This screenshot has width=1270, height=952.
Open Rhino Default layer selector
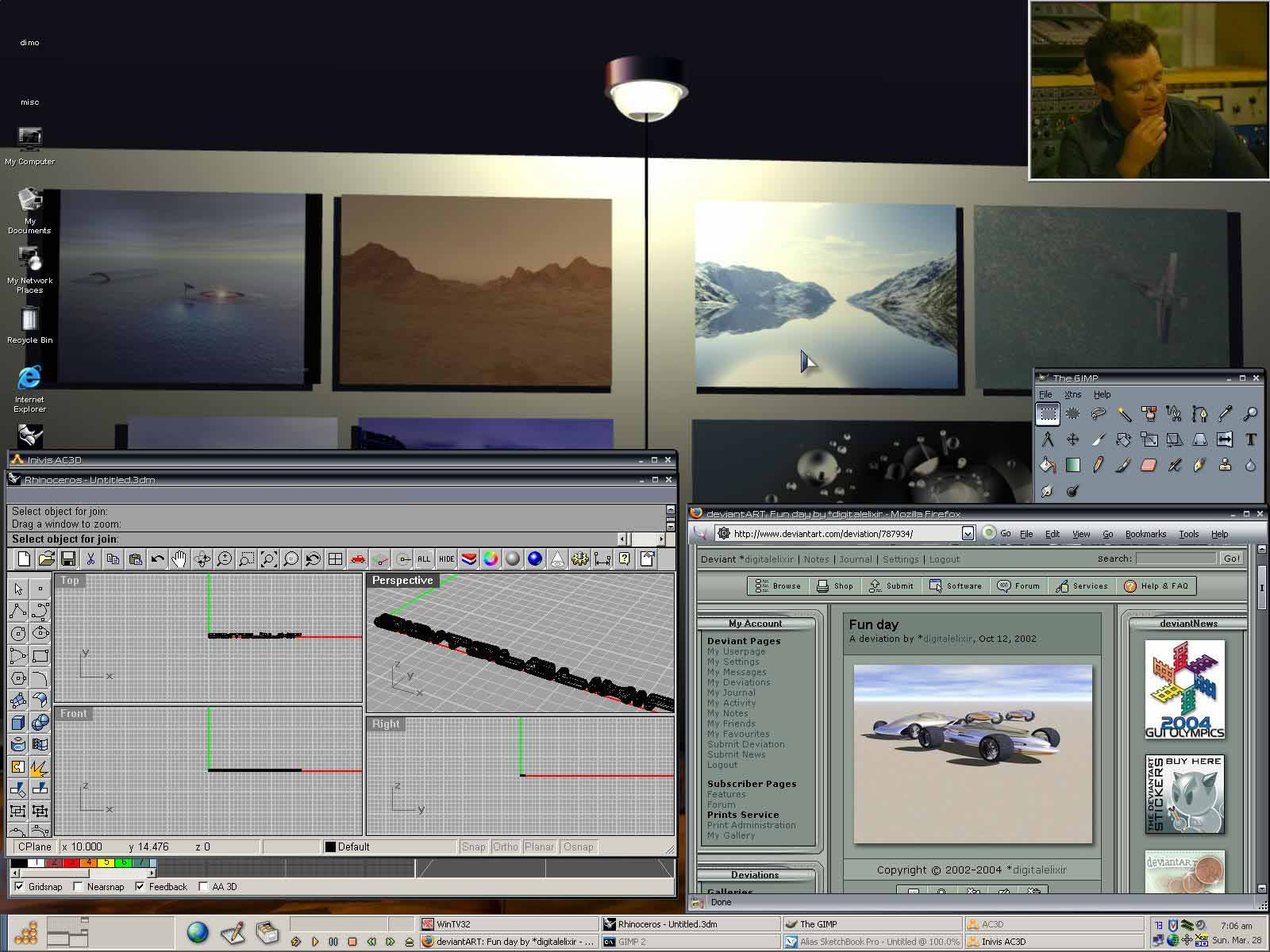pos(390,847)
